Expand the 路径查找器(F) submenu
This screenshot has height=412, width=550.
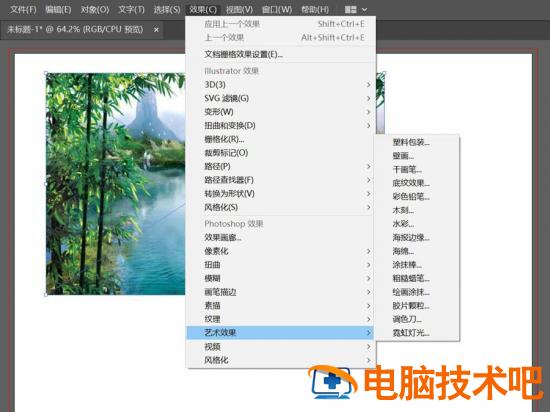281,180
